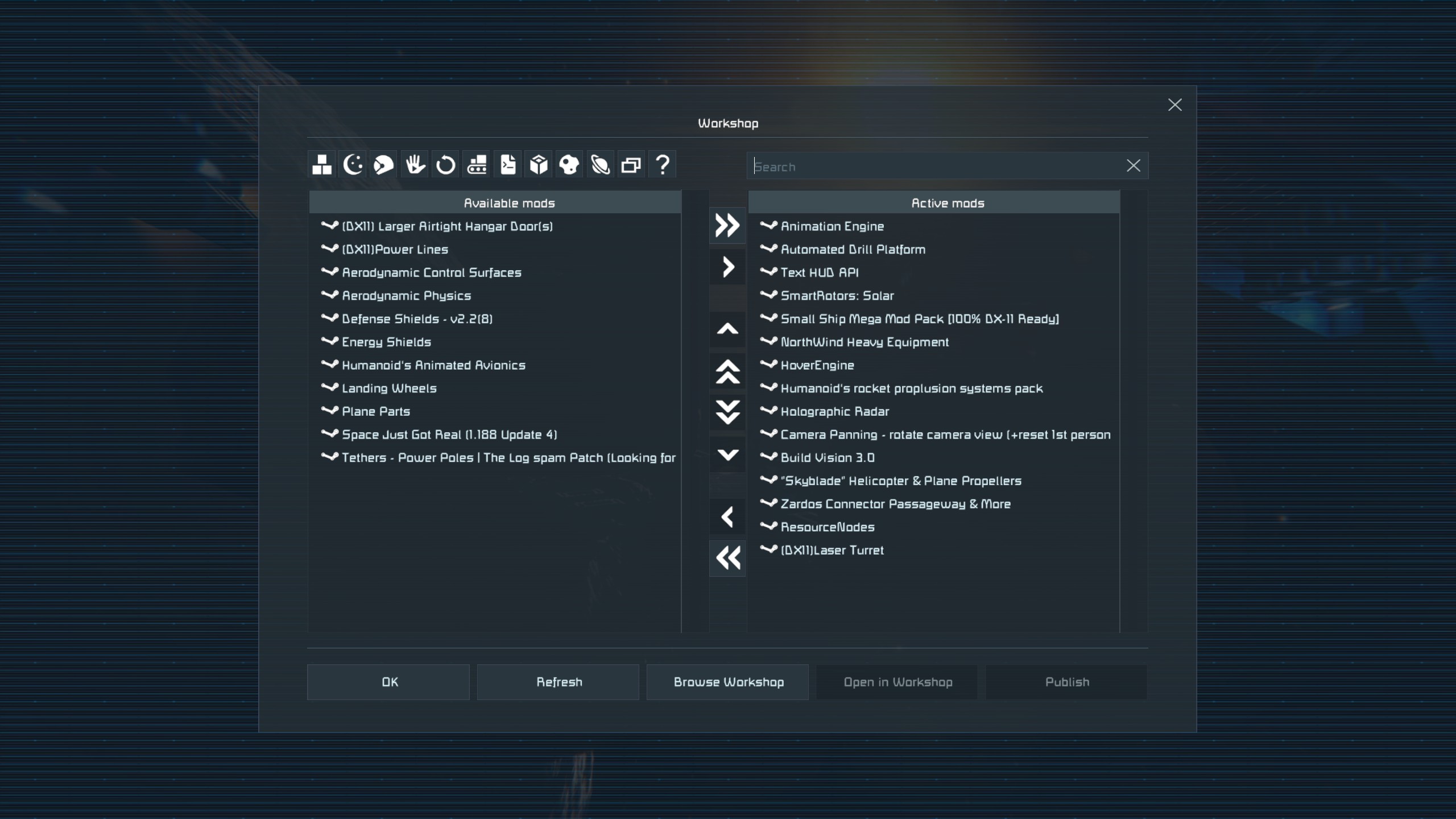The image size is (1456, 819).
Task: Click the script file filter icon
Action: coord(508,165)
